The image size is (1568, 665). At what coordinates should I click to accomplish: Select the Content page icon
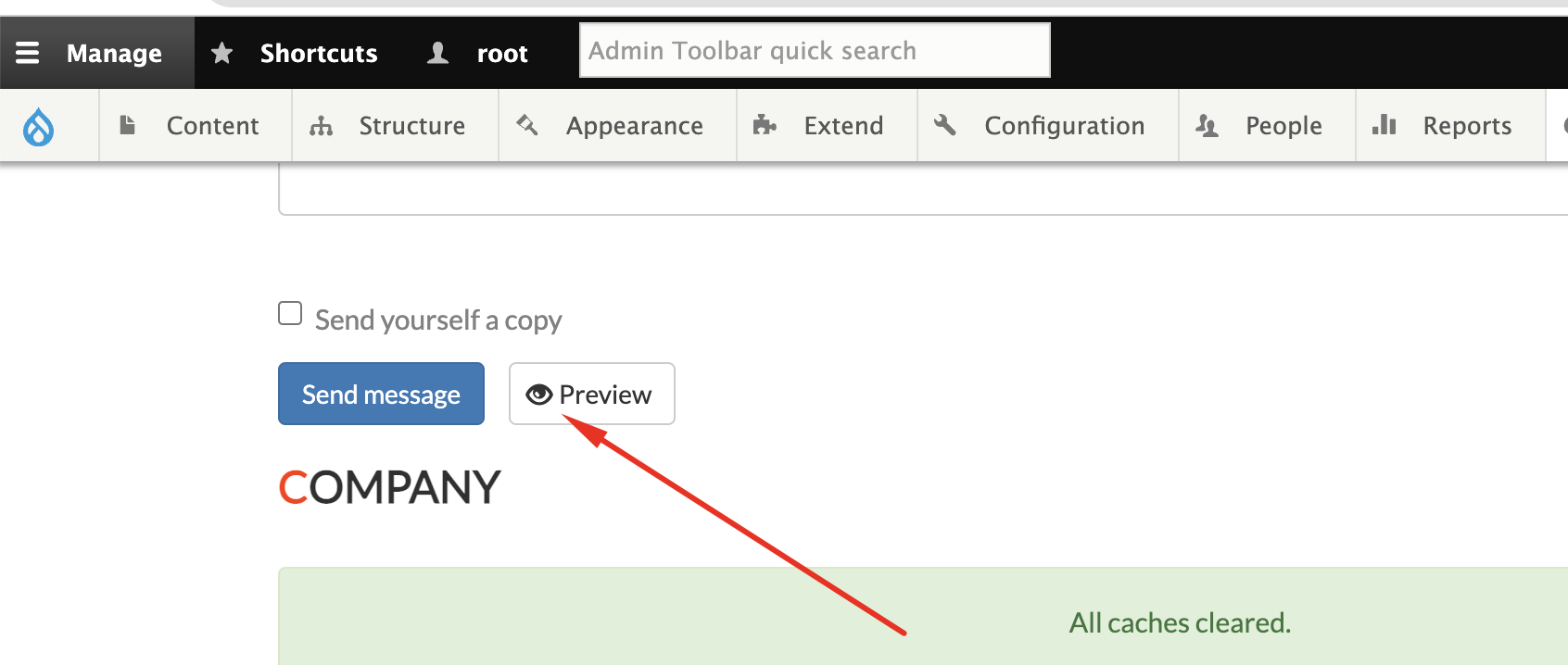(127, 125)
